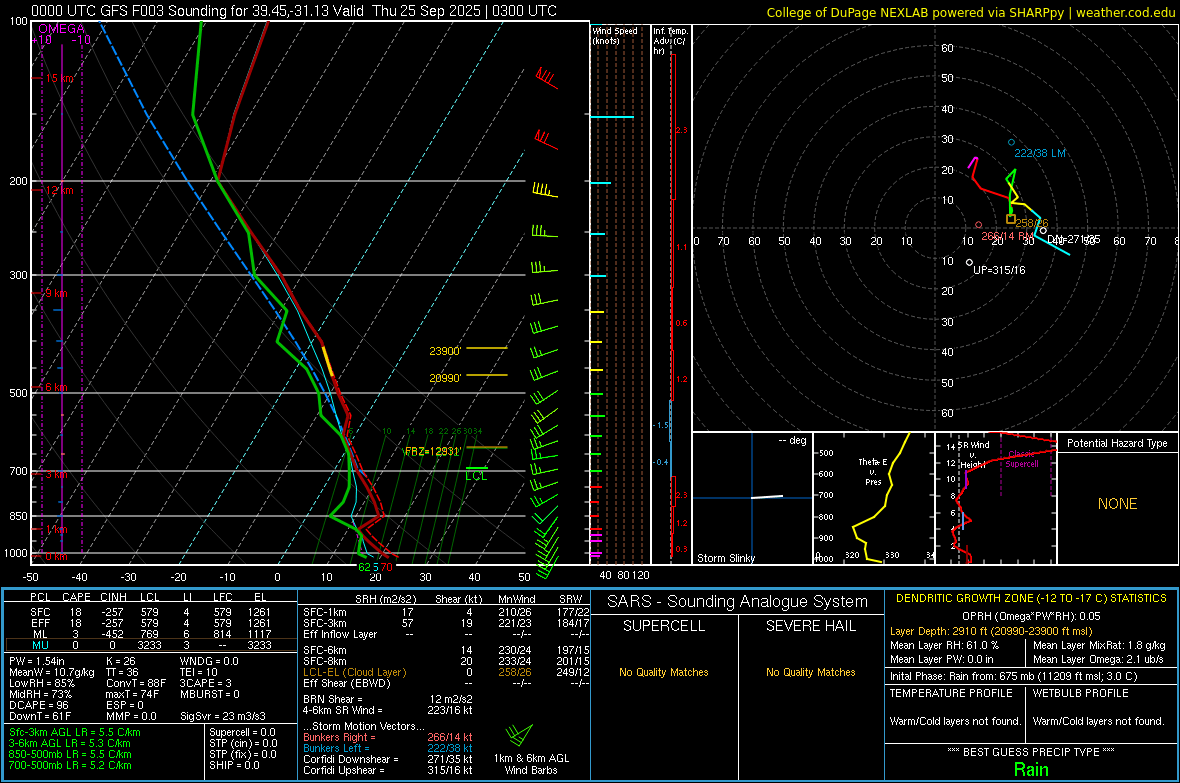1180x783 pixels.
Task: Click the Corfidi Downshear = label
Action: 351,759
